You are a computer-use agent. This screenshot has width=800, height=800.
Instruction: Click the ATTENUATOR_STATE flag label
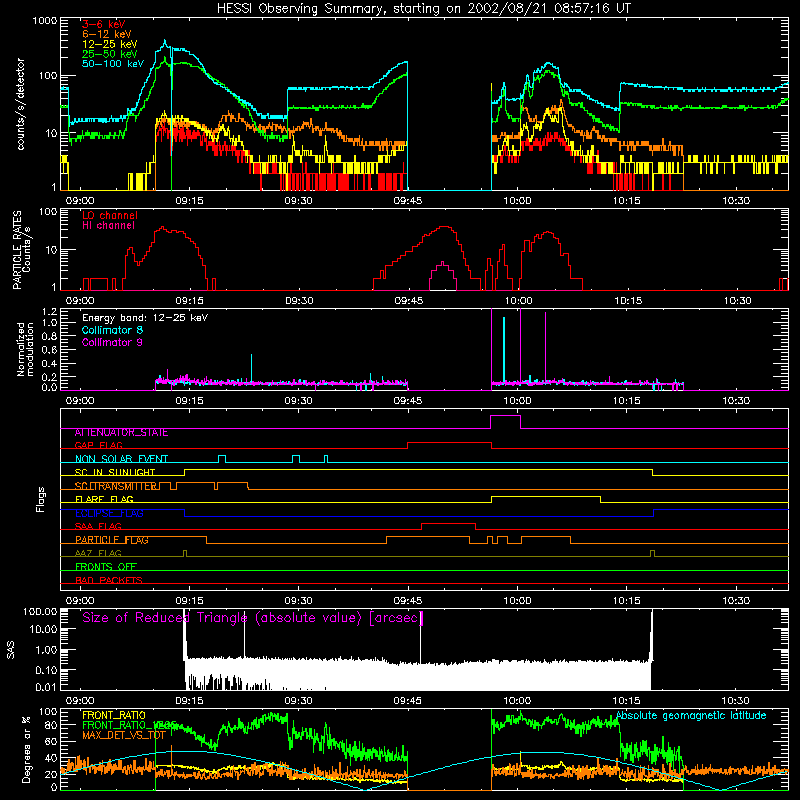pos(121,433)
